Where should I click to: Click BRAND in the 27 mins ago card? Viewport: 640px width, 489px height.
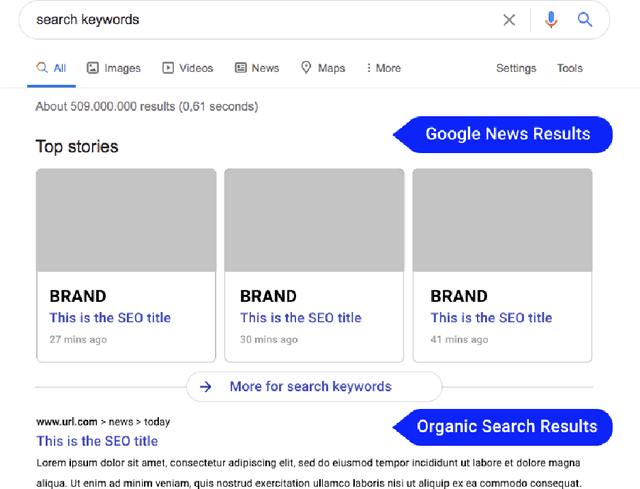pos(78,296)
